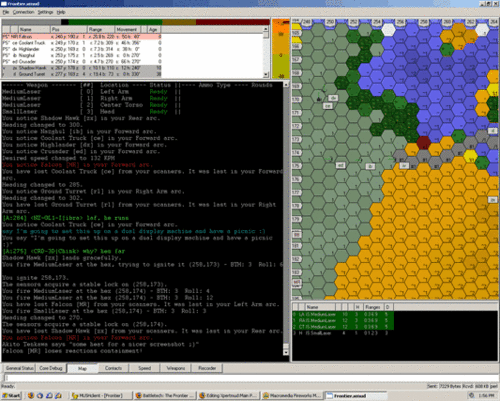
Task: Select the H IS.SmallLaser weapon row
Action: click(x=343, y=333)
